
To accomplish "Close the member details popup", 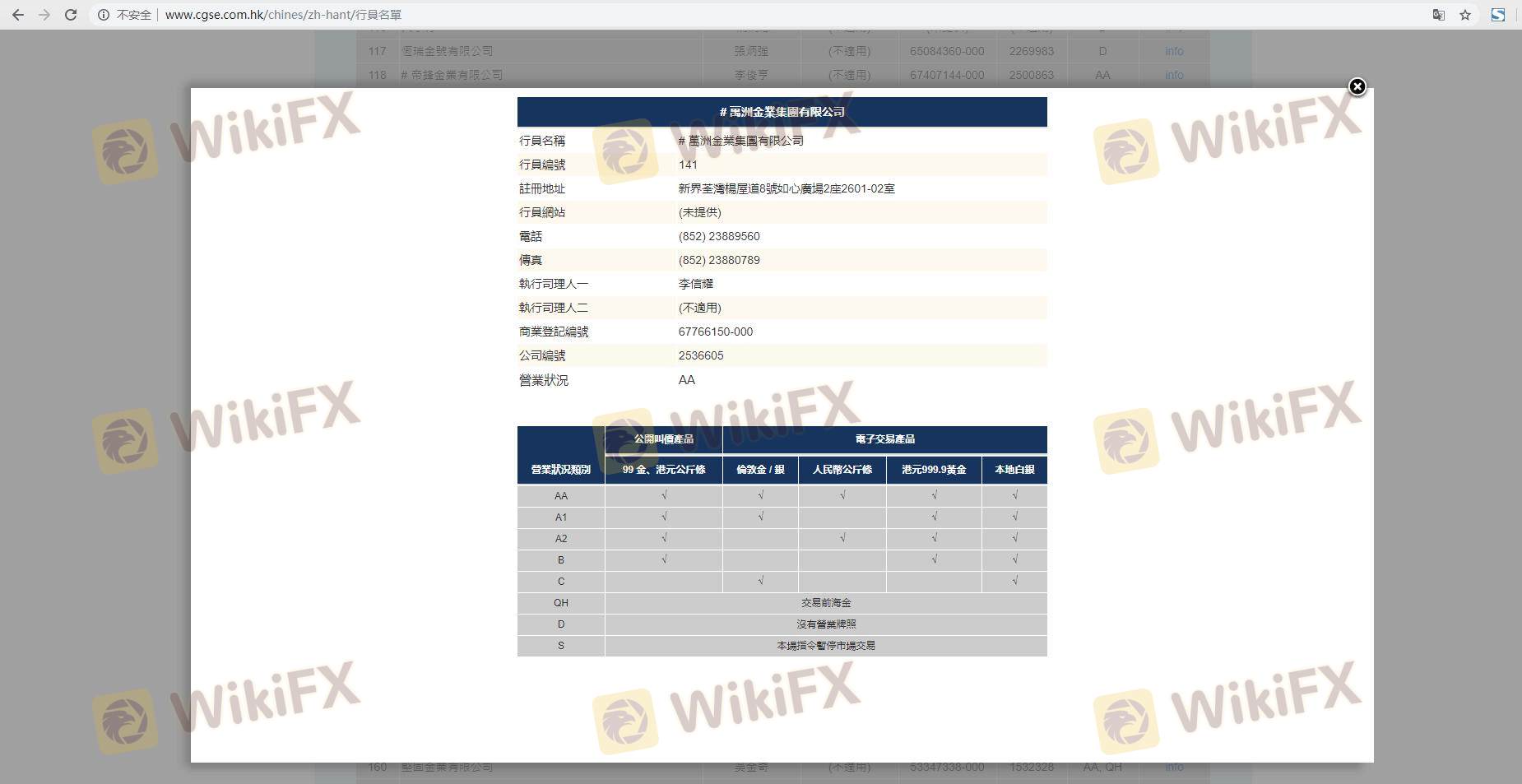I will [1357, 87].
